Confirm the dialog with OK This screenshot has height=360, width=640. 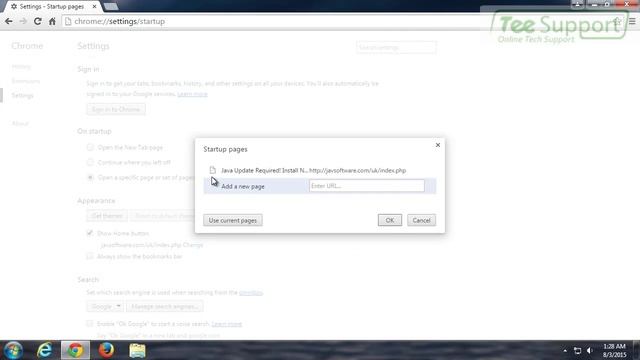point(390,220)
